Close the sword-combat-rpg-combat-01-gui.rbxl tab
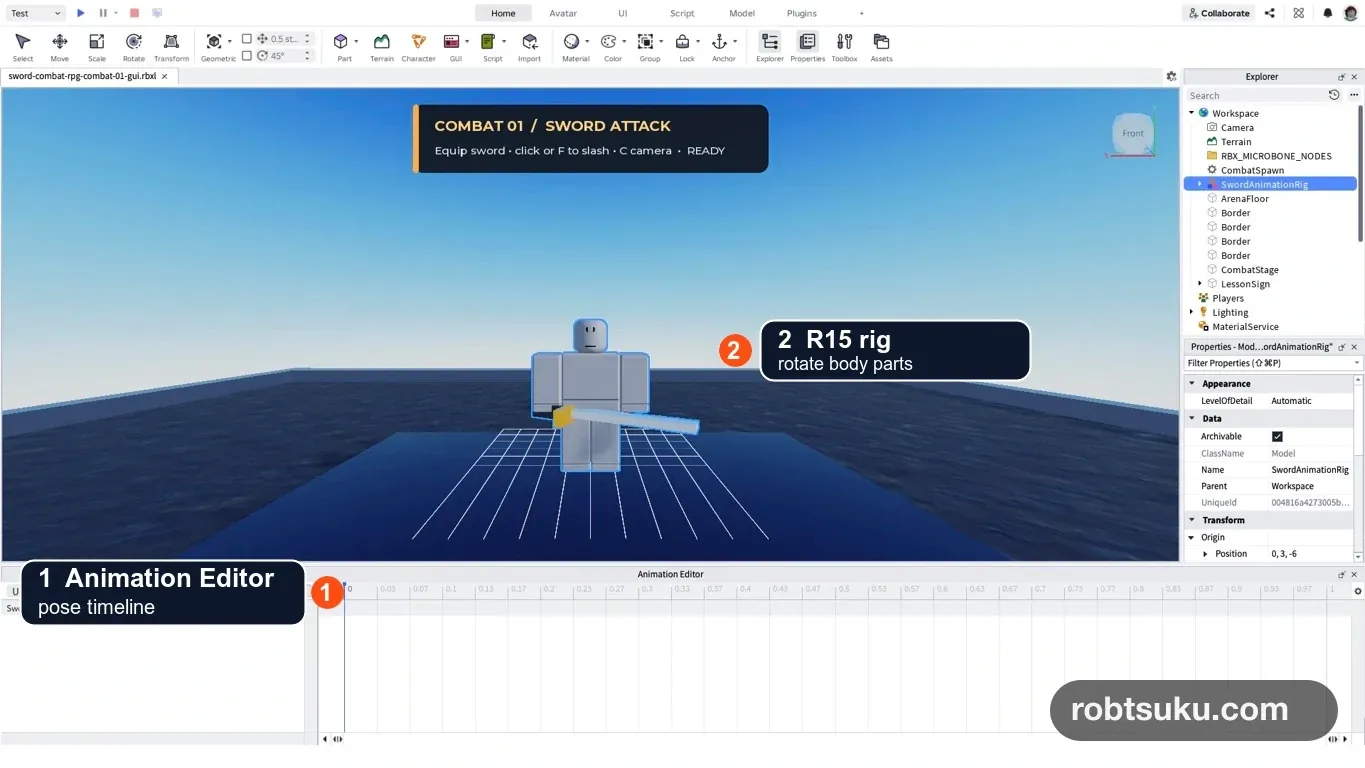1365x768 pixels. 165,76
